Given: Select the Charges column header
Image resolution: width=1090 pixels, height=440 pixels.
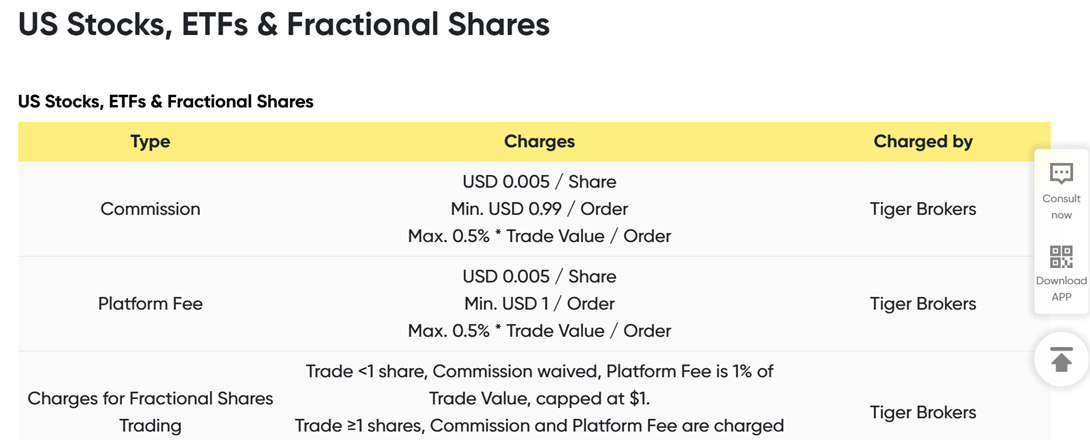Looking at the screenshot, I should pyautogui.click(x=539, y=142).
